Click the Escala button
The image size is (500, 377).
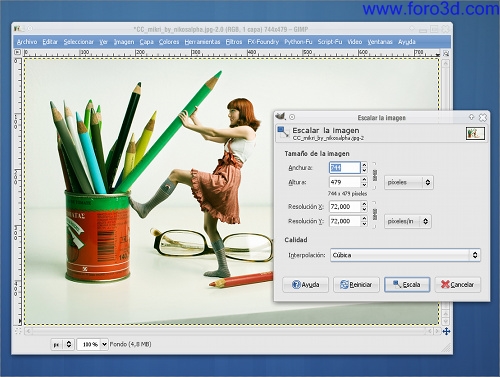tap(407, 285)
